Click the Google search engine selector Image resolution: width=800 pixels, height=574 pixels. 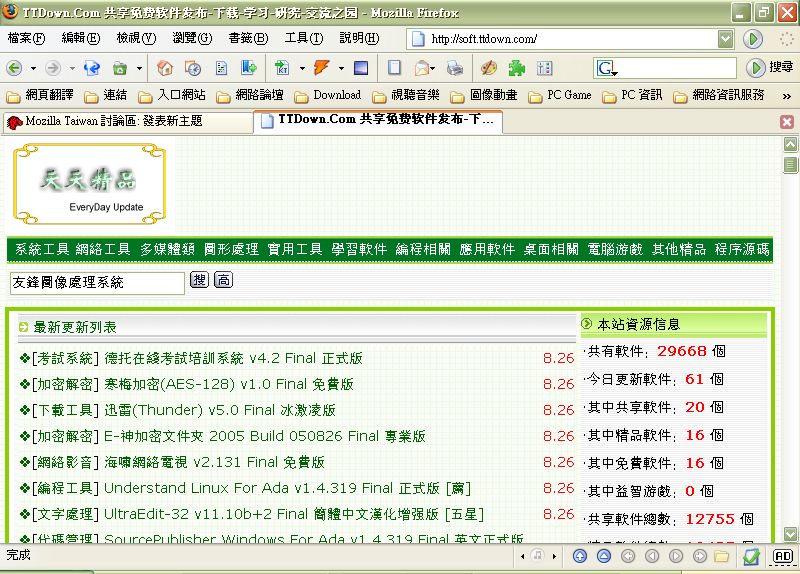coord(607,68)
